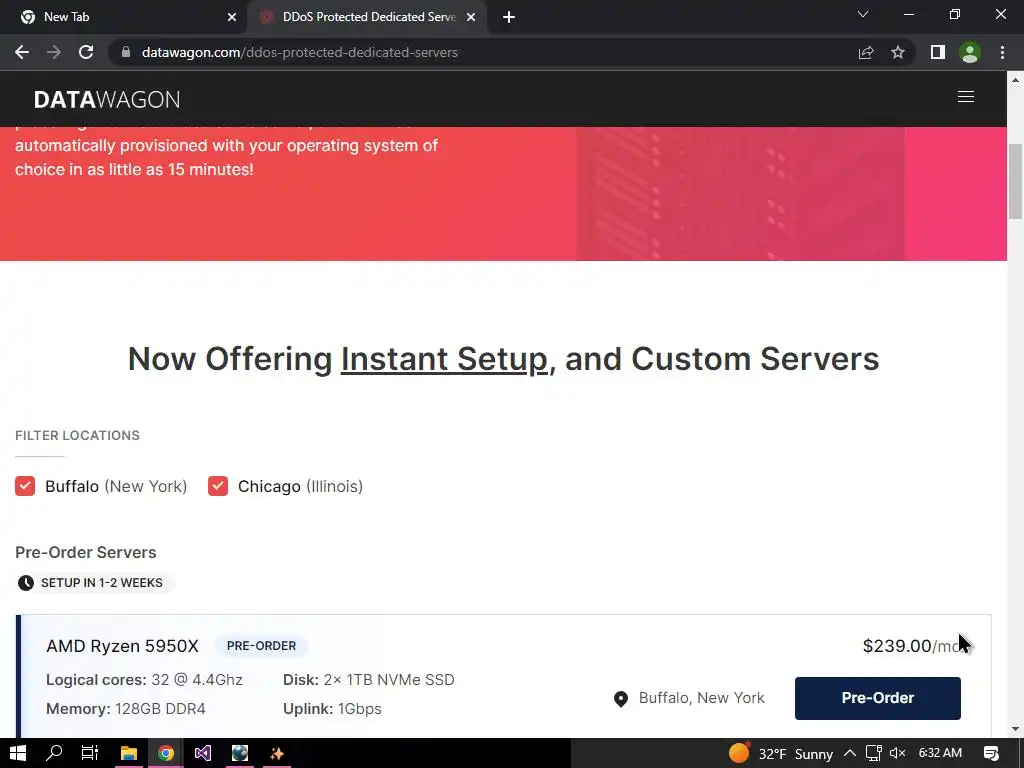Screen dimensions: 1024x768
Task: Click the PRE-ORDER badge label
Action: (261, 646)
